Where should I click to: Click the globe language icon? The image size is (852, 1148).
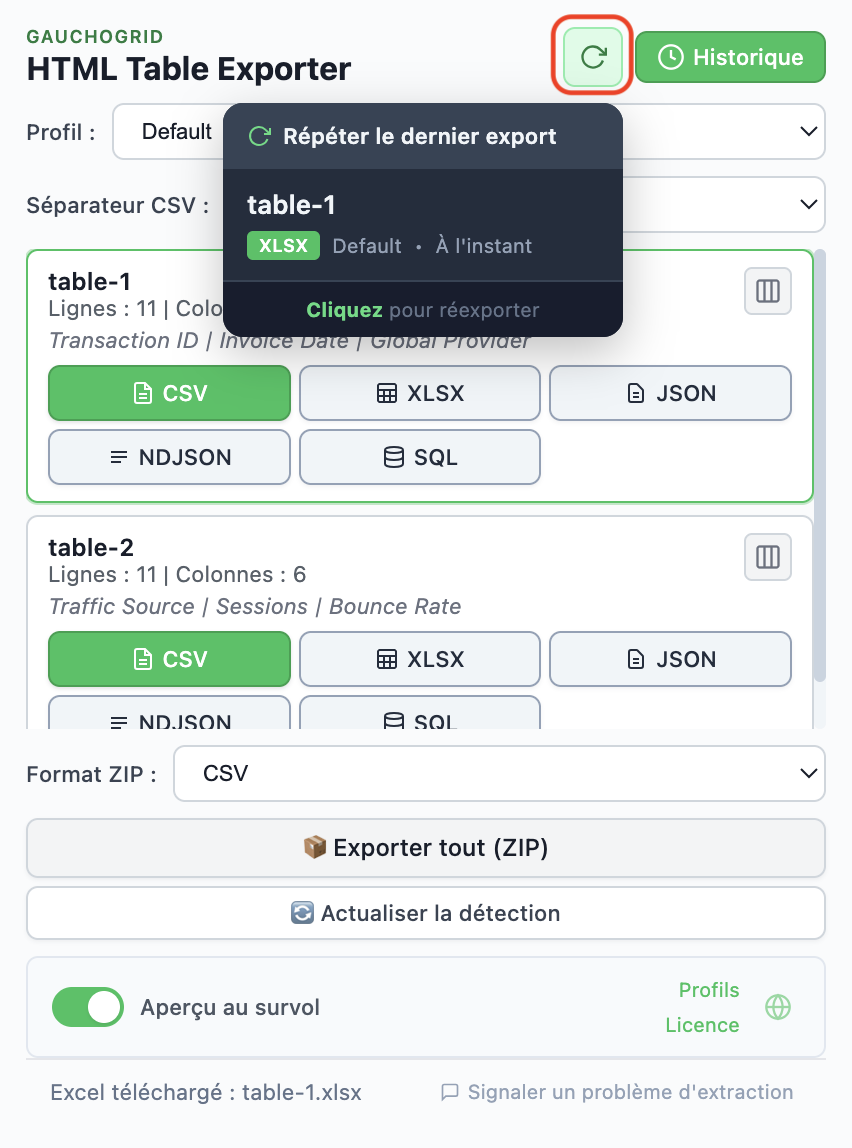(x=778, y=1007)
